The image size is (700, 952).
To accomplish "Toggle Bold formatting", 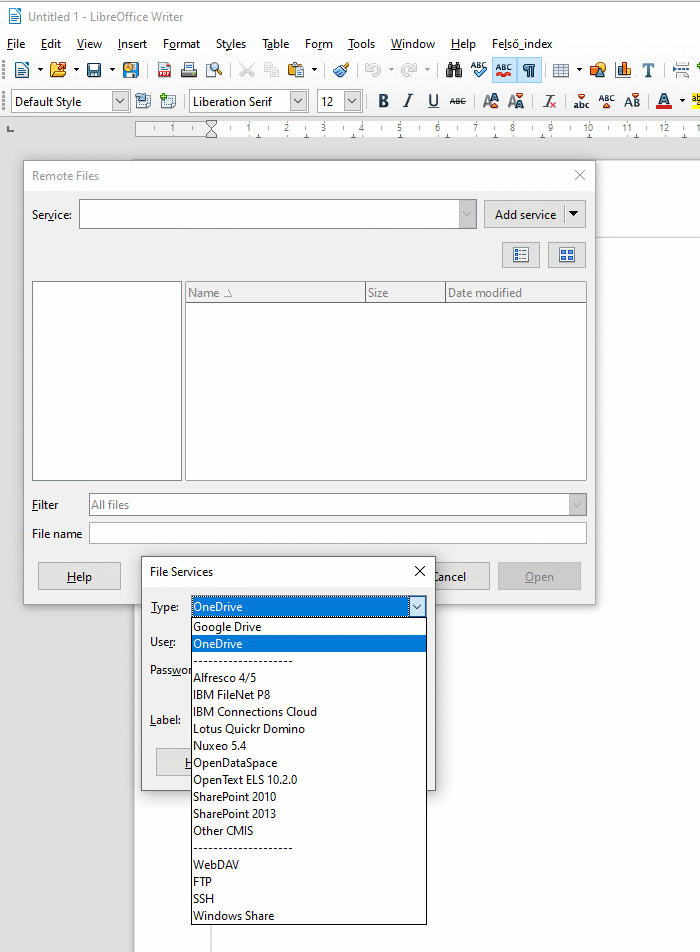I will [x=383, y=101].
